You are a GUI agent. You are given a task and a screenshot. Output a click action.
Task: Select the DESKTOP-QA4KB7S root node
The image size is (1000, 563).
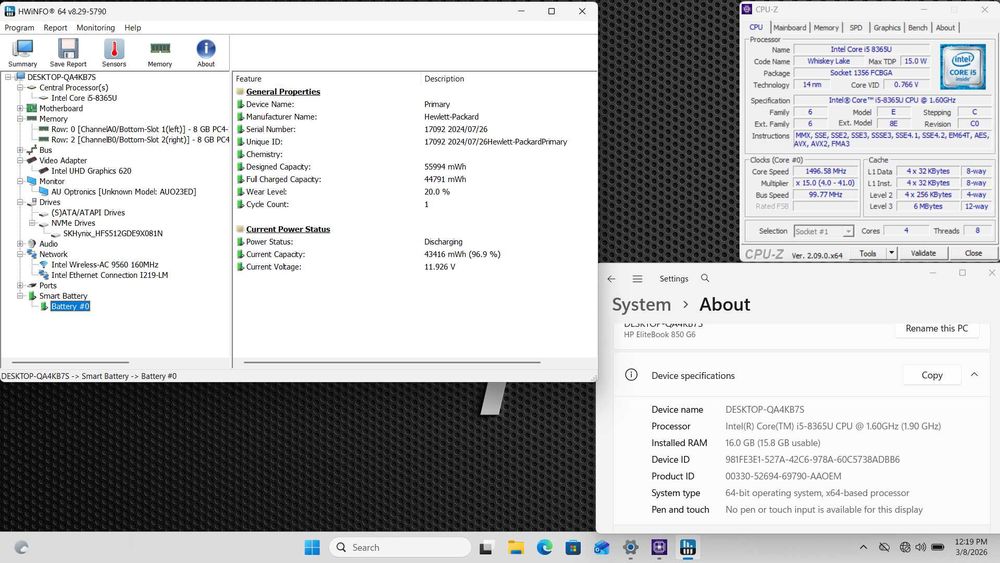[61, 77]
